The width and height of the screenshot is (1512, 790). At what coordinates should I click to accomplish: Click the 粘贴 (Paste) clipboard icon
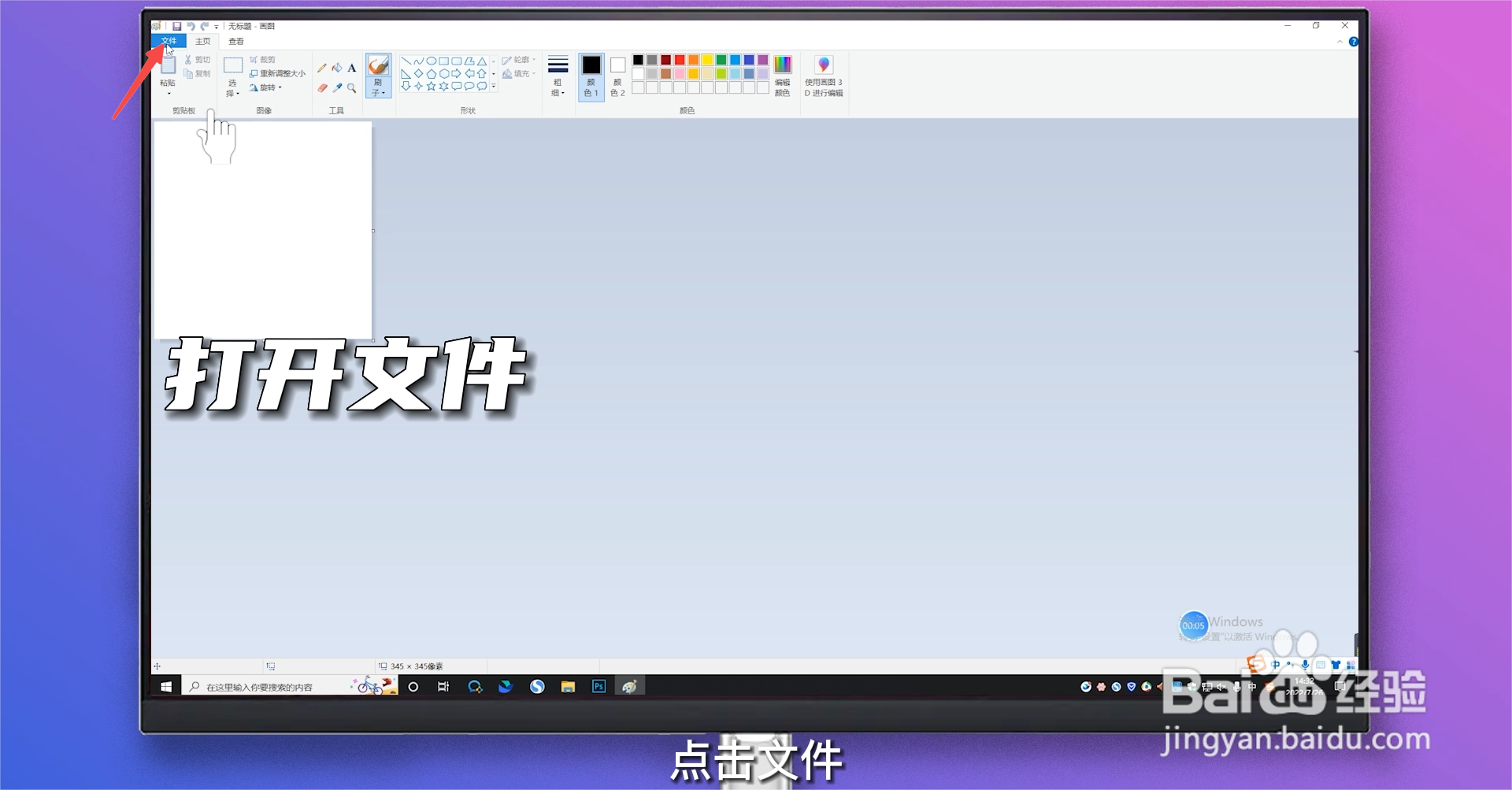(168, 65)
